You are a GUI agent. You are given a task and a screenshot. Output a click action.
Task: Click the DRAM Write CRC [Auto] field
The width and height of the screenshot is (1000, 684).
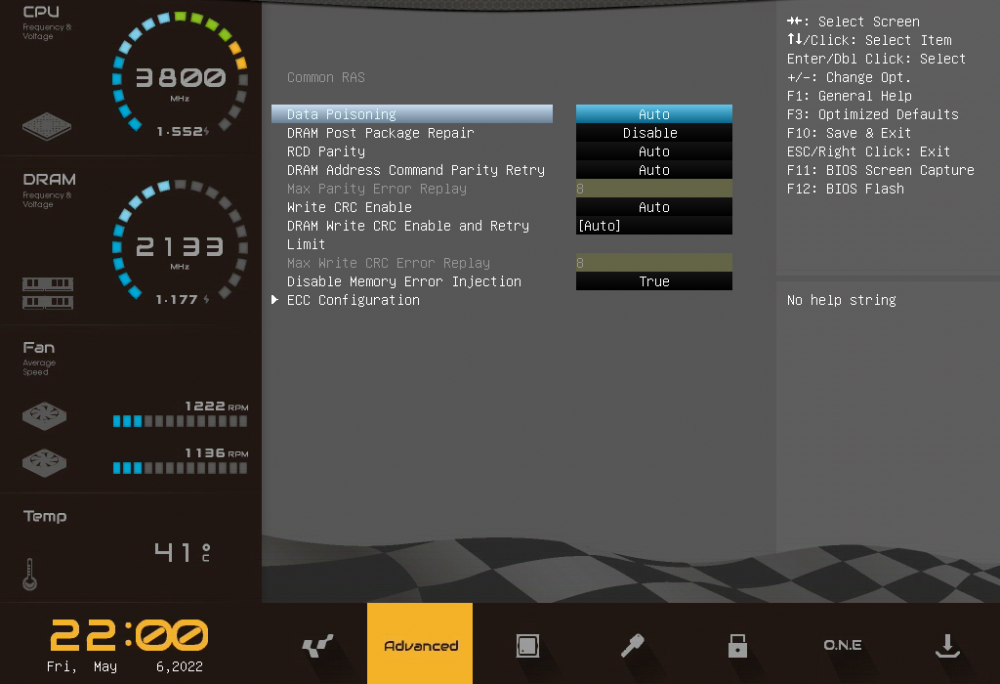tap(654, 226)
